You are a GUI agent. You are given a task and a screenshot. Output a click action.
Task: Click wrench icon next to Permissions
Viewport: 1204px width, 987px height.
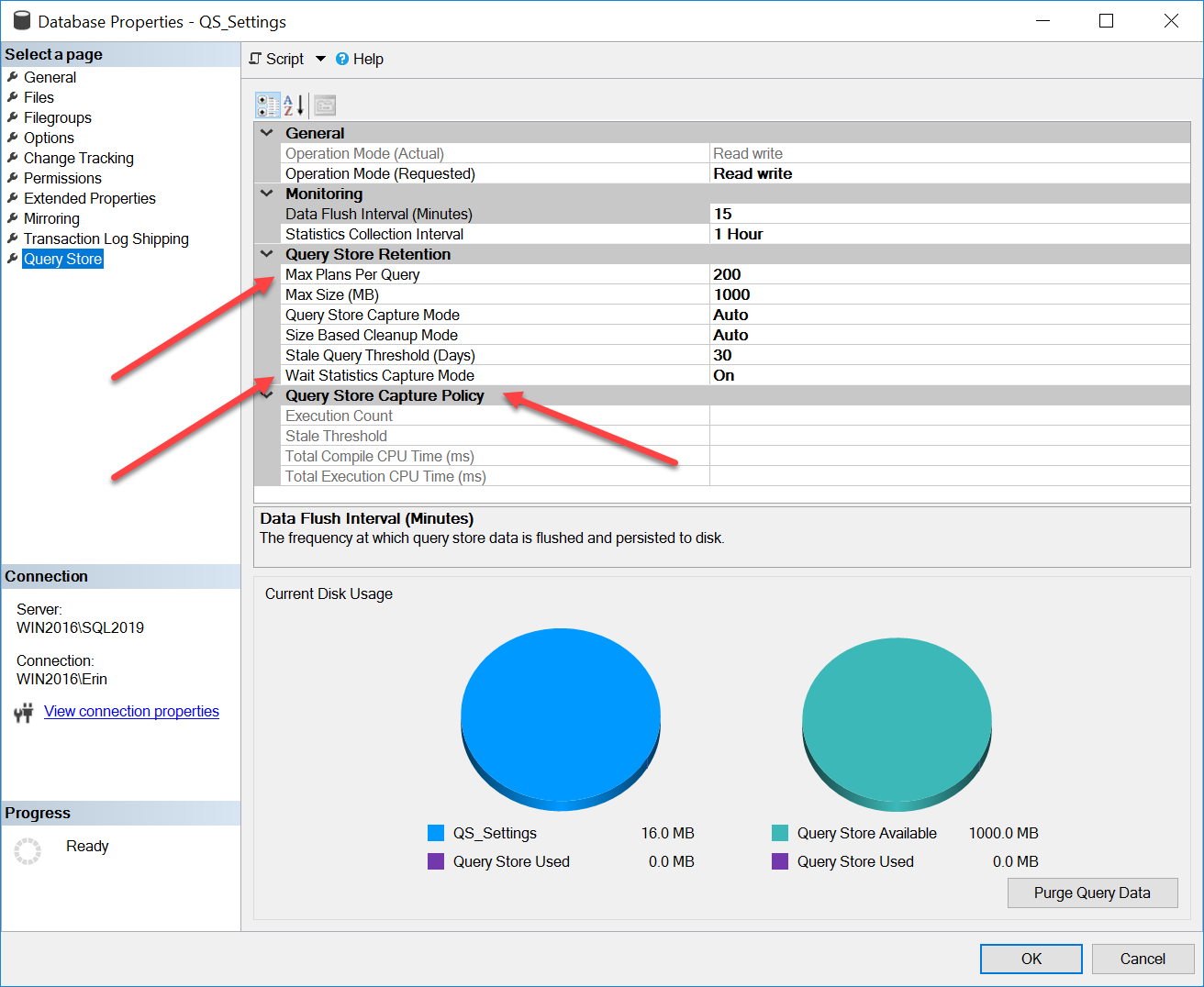[x=13, y=178]
